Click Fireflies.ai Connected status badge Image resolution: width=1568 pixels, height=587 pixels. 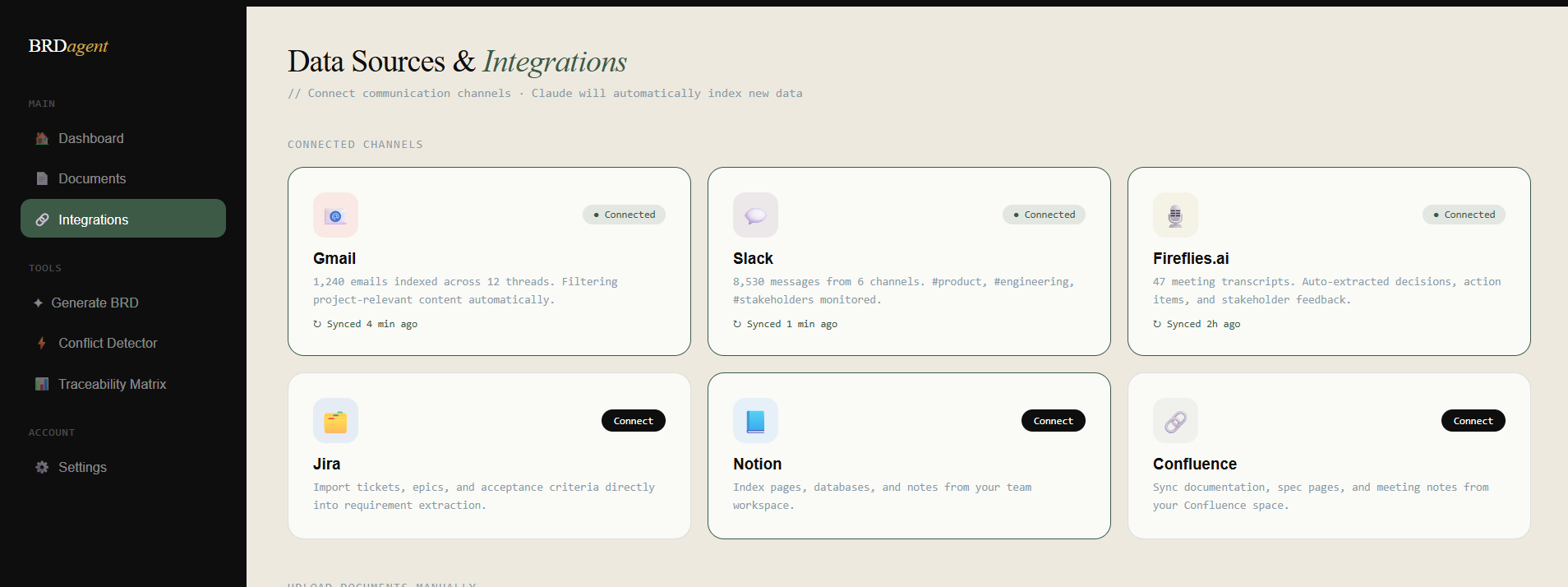(x=1464, y=215)
